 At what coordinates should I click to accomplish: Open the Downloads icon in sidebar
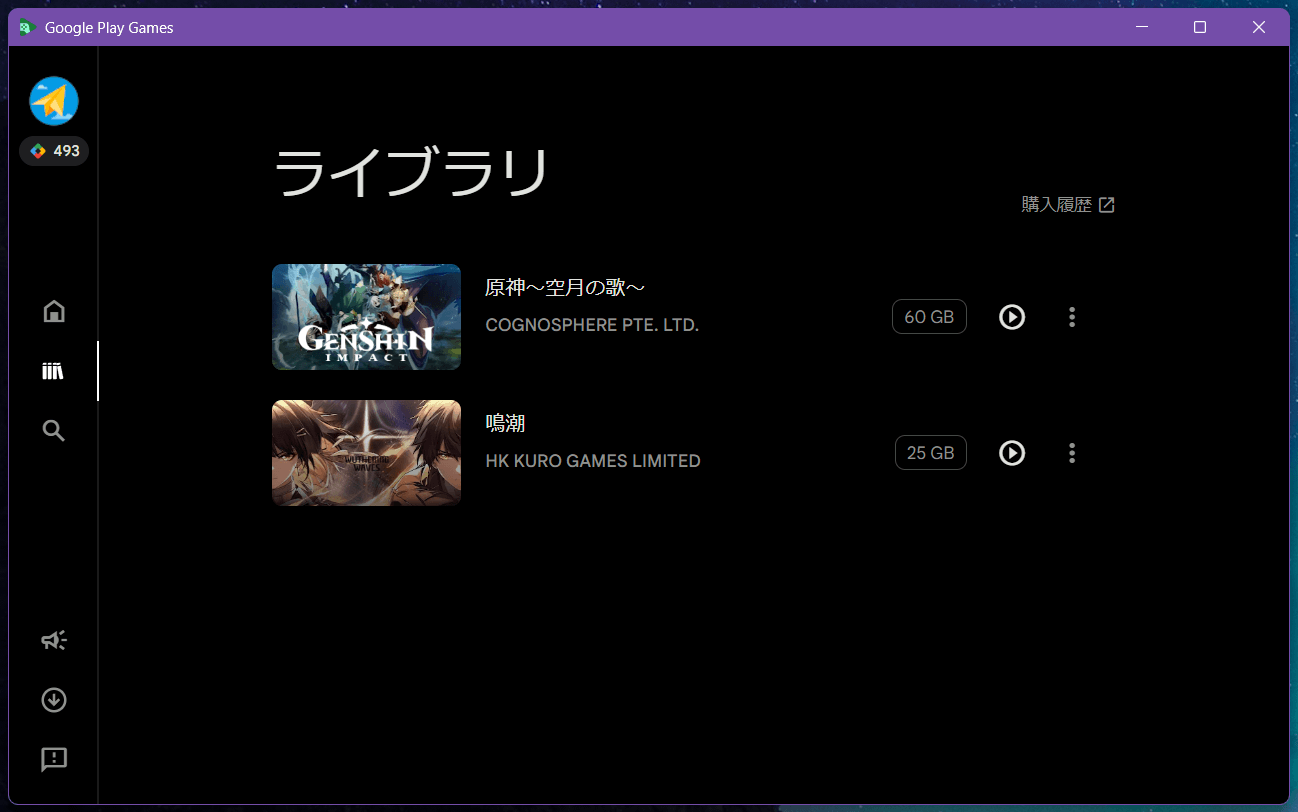pos(54,700)
